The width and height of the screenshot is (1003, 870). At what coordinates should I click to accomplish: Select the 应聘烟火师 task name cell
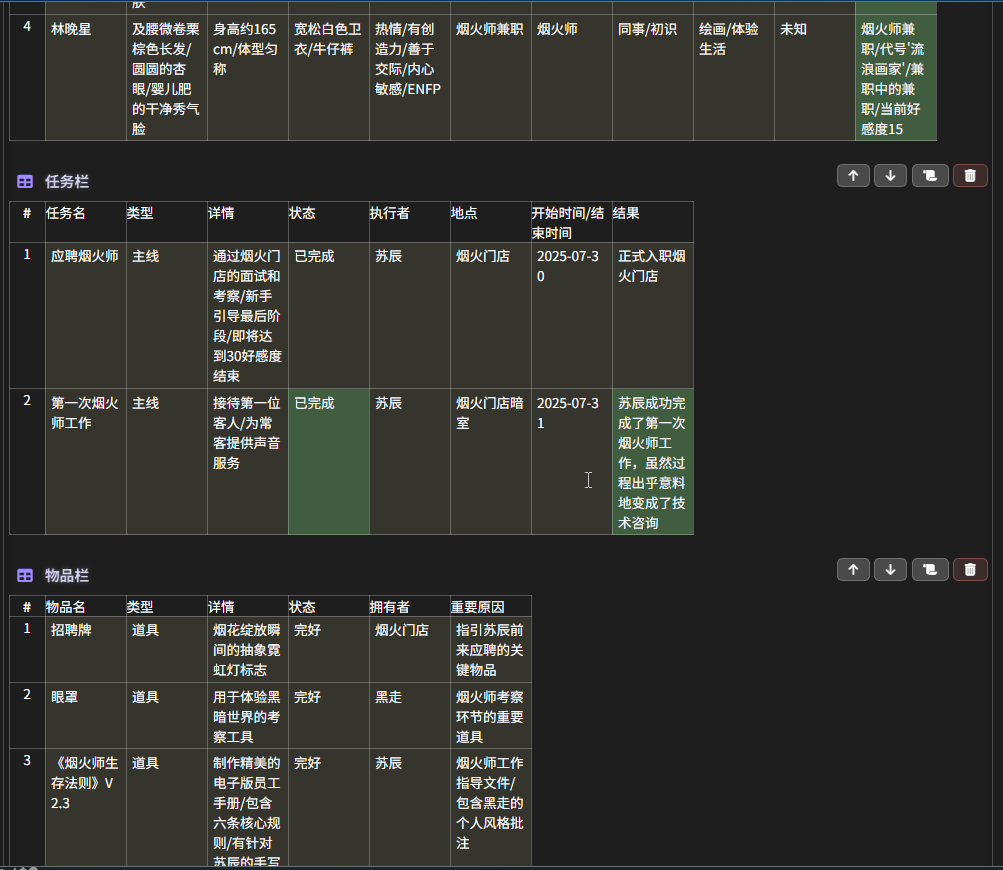(x=85, y=257)
